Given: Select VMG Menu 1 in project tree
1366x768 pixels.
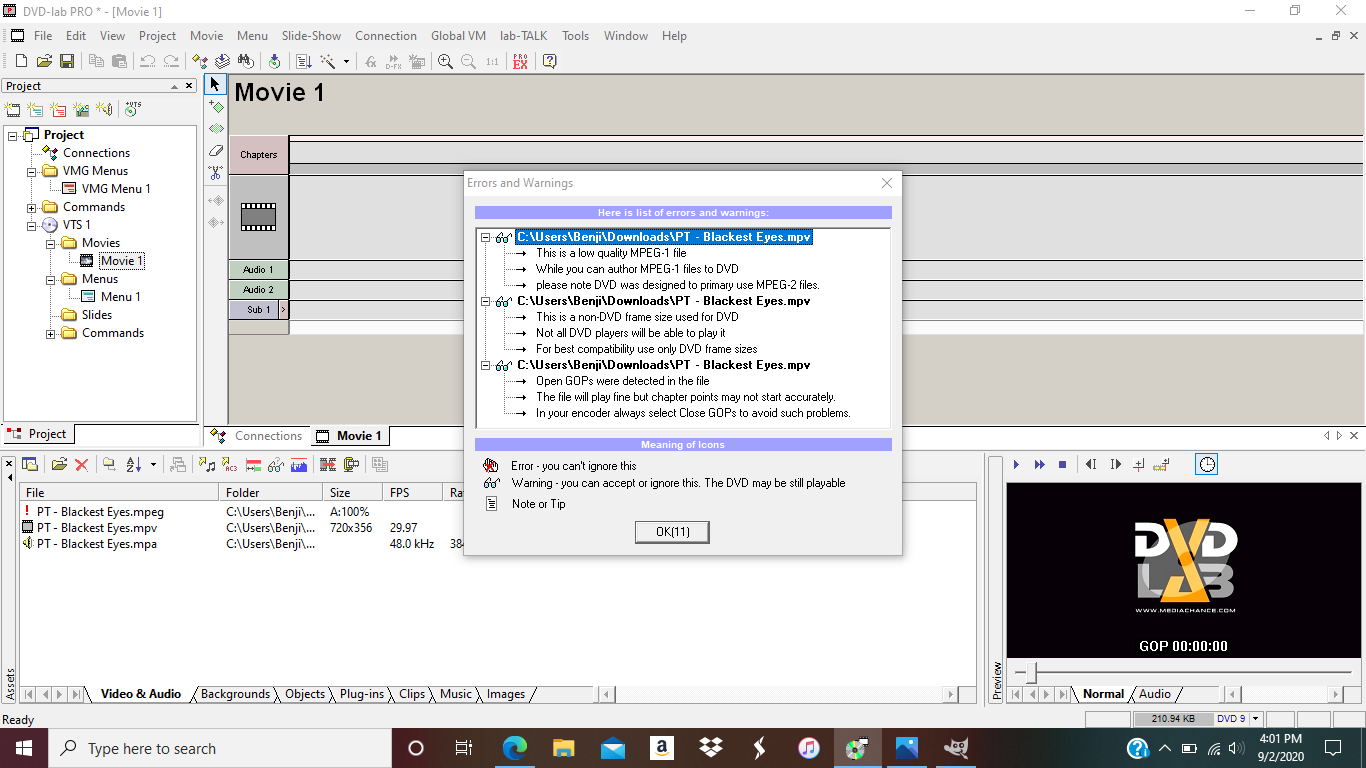Looking at the screenshot, I should (x=115, y=189).
